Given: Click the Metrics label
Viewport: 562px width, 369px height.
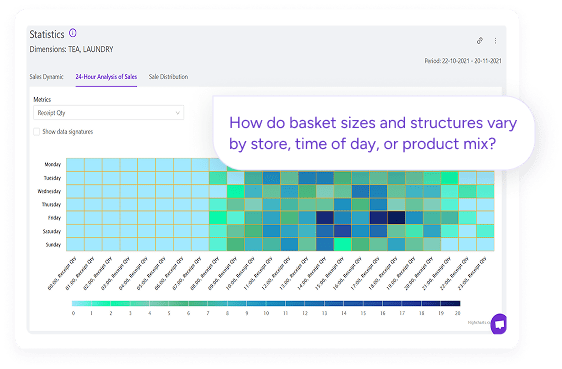Looking at the screenshot, I should point(42,100).
